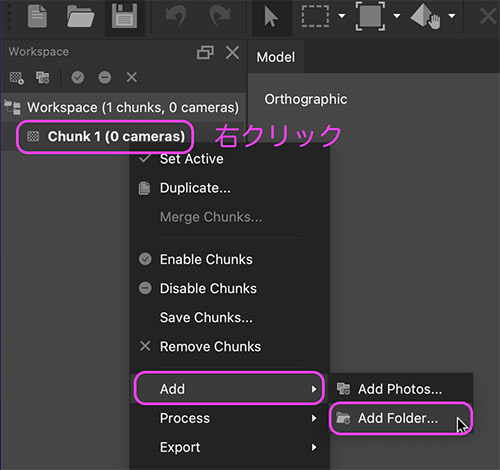Open dropdown arrow beside rectangle selection

342,16
